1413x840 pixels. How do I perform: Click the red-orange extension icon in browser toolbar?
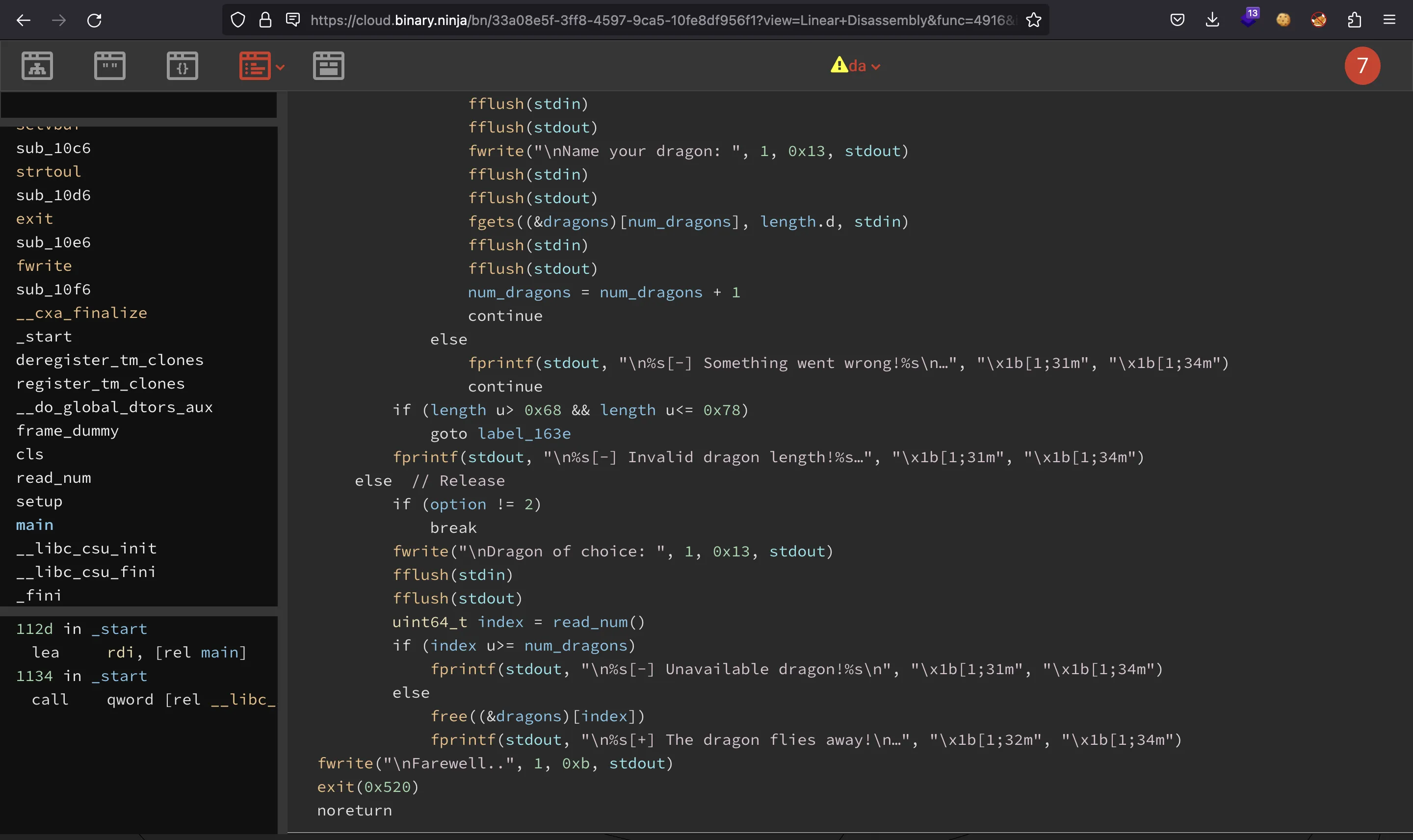click(1318, 21)
